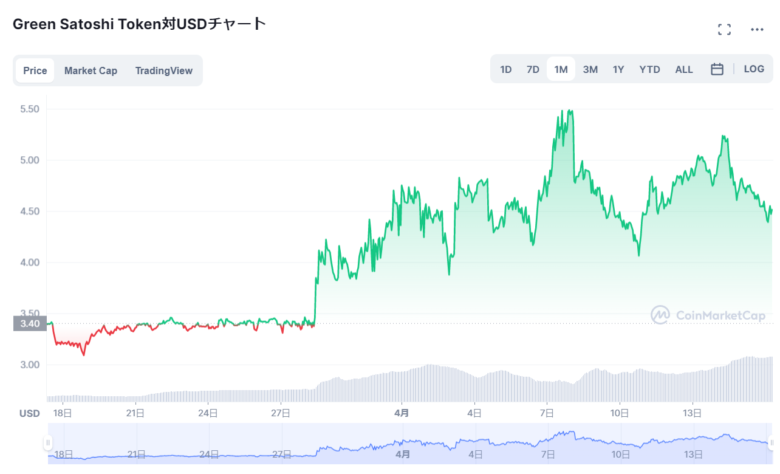Switch to TradingView tab
Image resolution: width=780 pixels, height=474 pixels.
click(x=164, y=71)
